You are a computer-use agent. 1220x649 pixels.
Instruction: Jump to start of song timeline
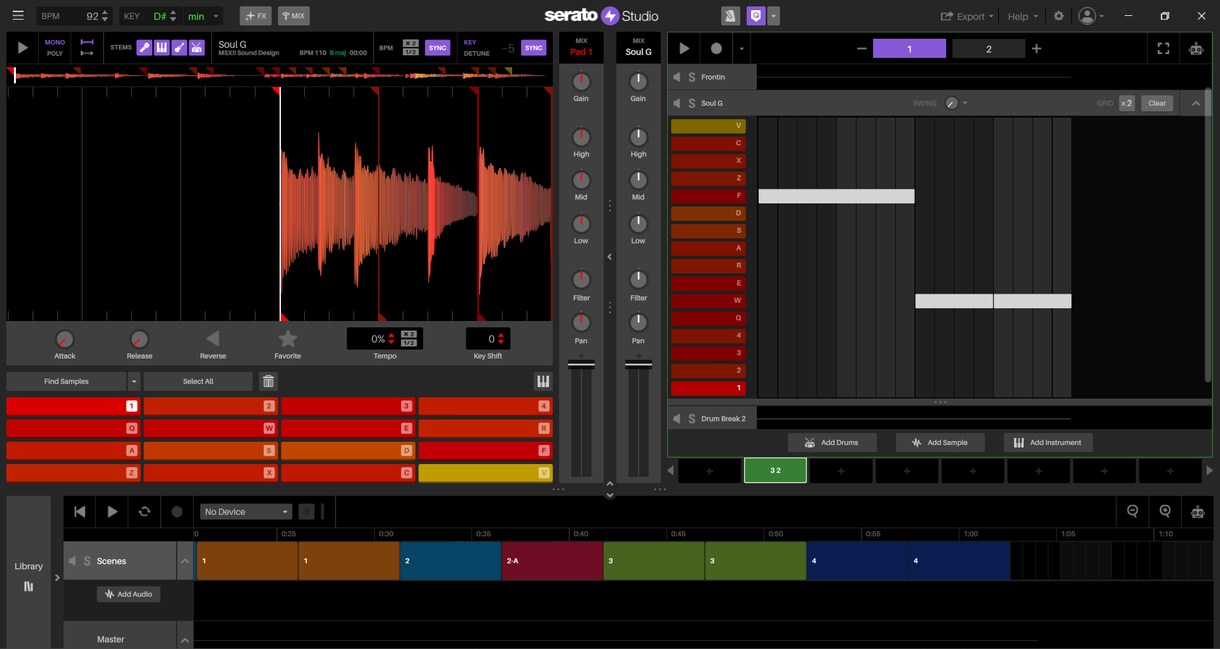click(x=80, y=511)
